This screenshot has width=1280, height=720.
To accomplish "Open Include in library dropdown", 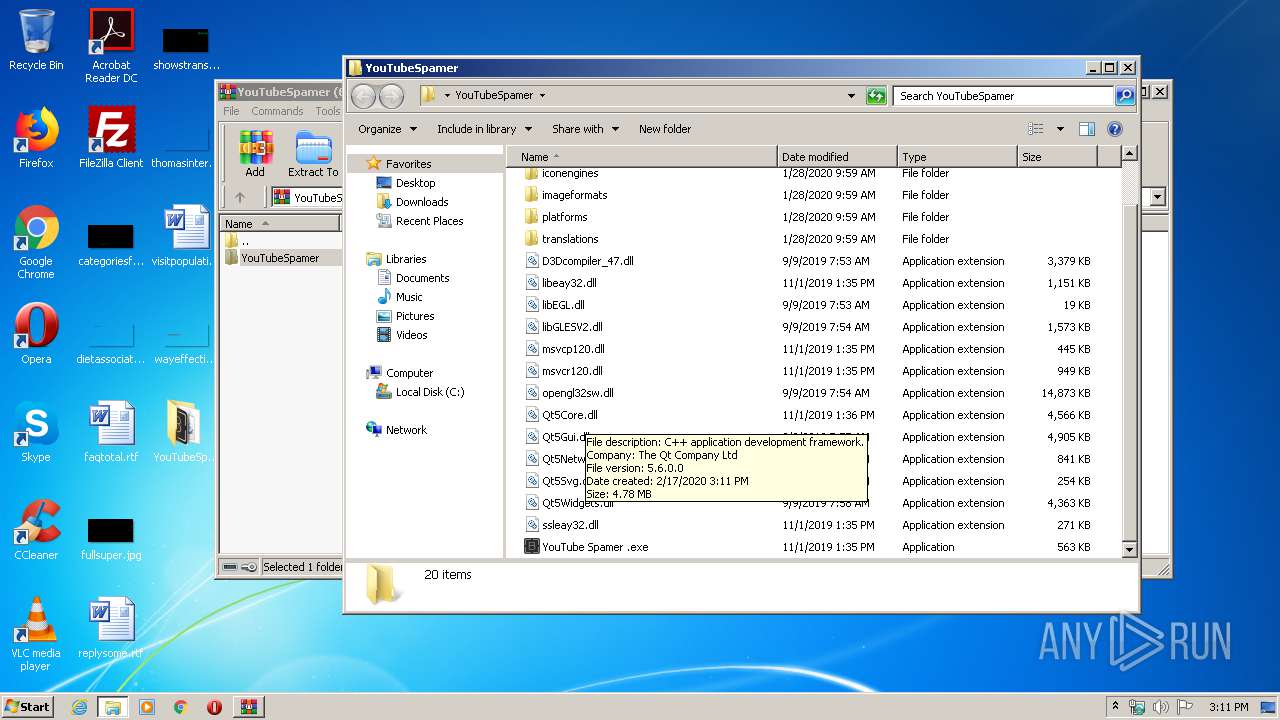I will click(483, 129).
